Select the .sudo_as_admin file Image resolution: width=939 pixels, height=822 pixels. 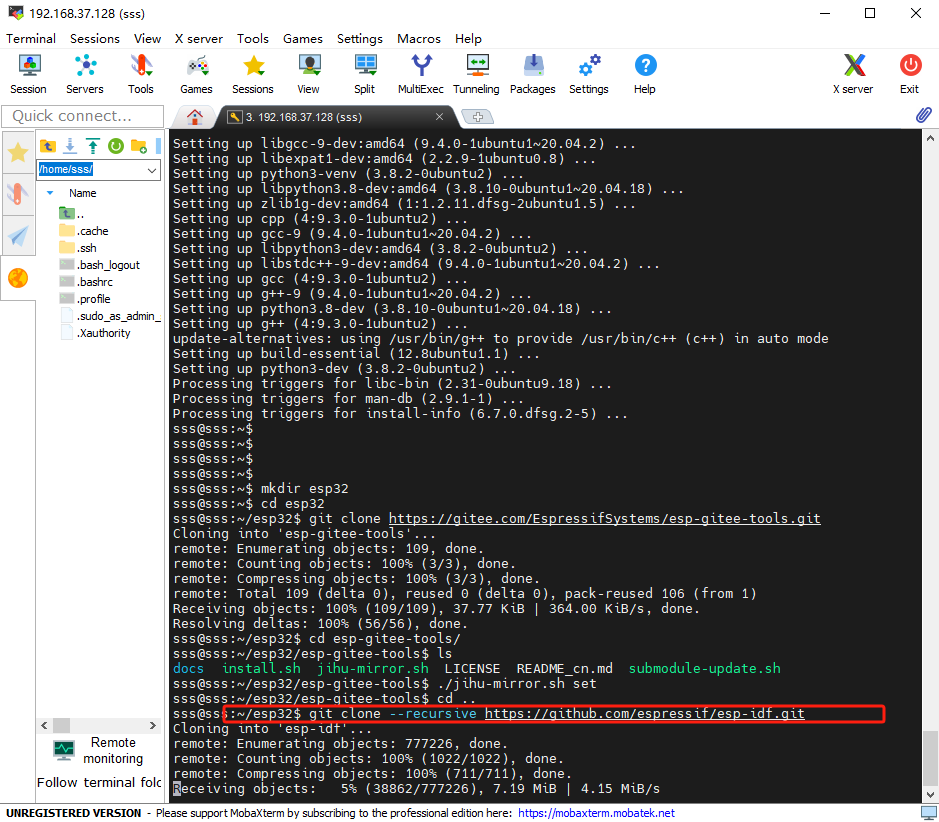(110, 316)
